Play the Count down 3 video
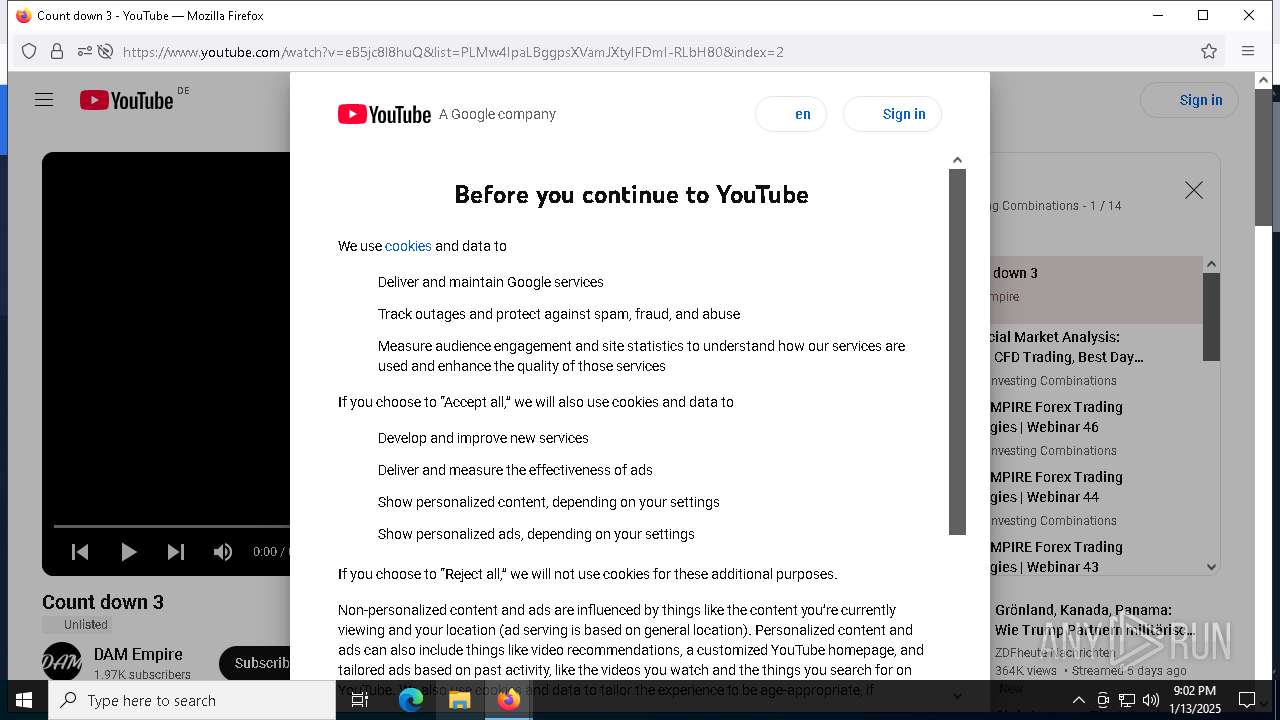The image size is (1280, 720). point(128,552)
